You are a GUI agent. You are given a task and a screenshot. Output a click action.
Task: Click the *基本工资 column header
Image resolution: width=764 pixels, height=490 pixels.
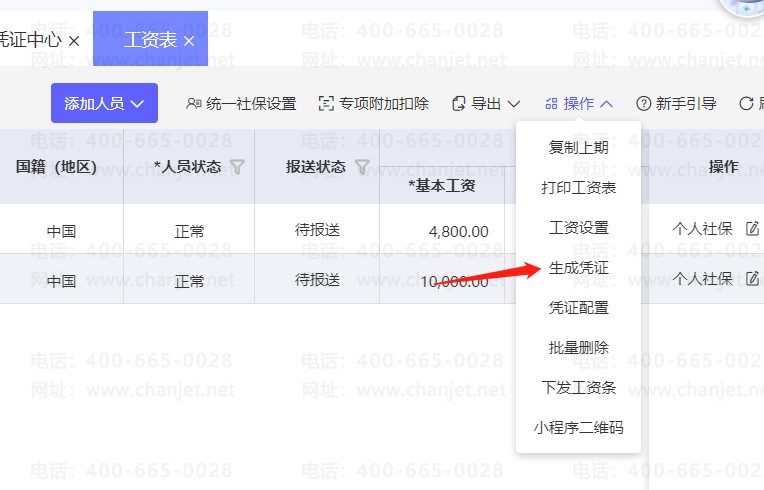coord(442,185)
